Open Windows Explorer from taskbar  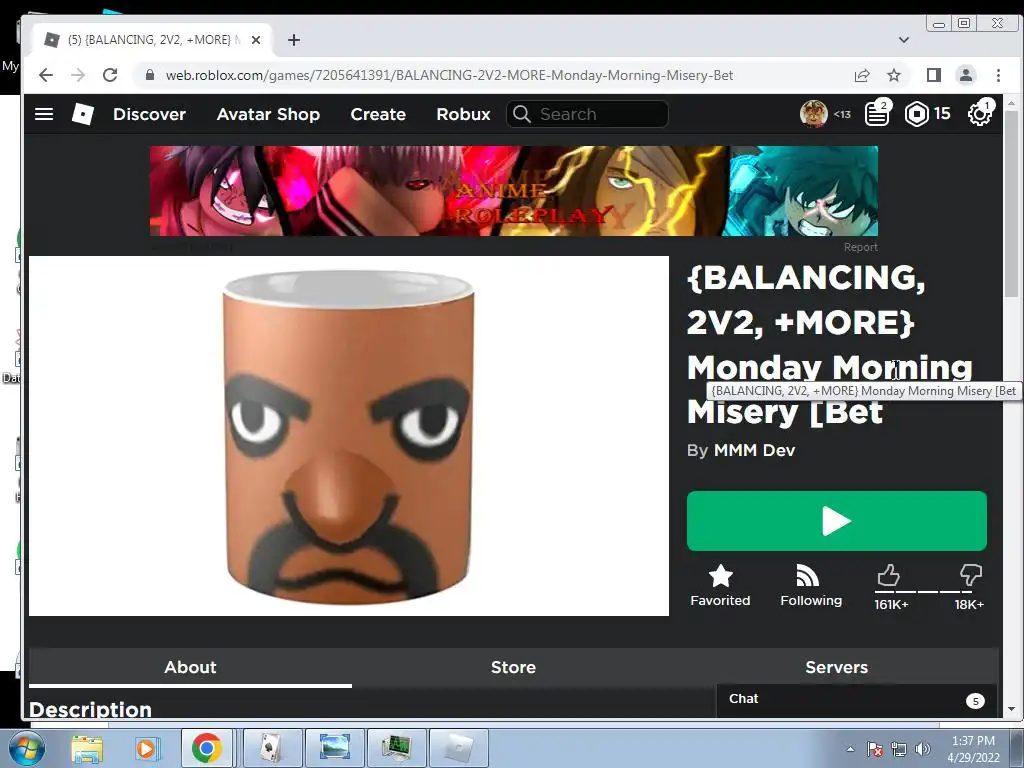(87, 748)
